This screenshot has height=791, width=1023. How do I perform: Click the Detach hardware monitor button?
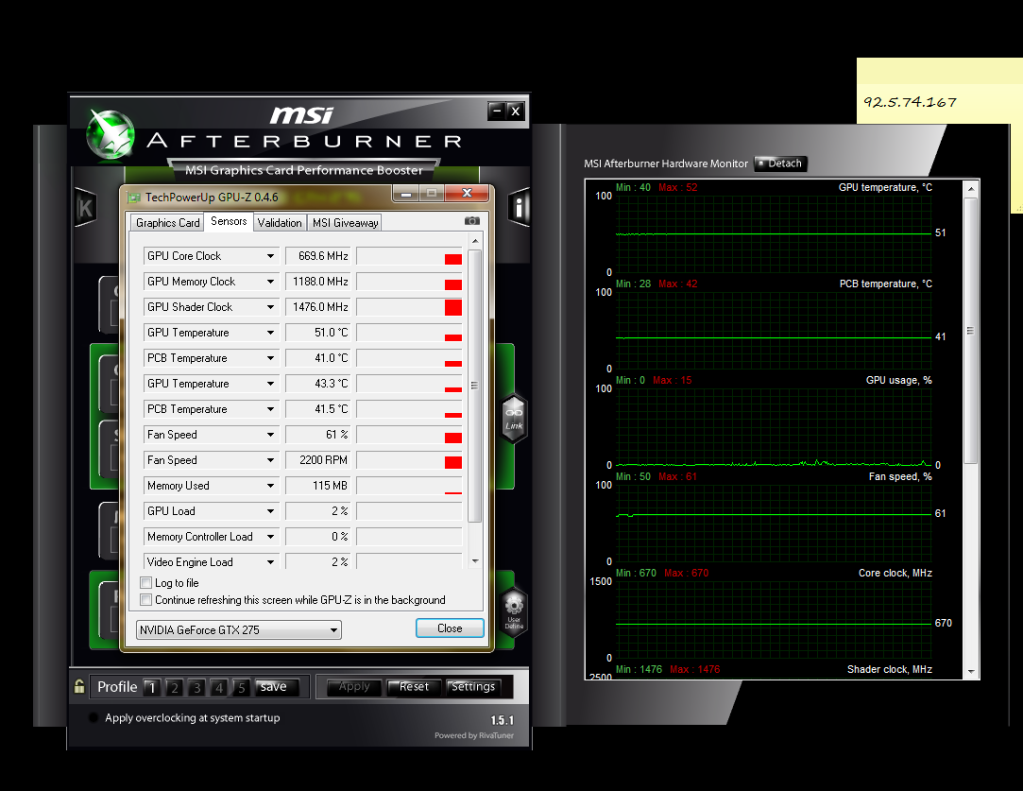780,163
